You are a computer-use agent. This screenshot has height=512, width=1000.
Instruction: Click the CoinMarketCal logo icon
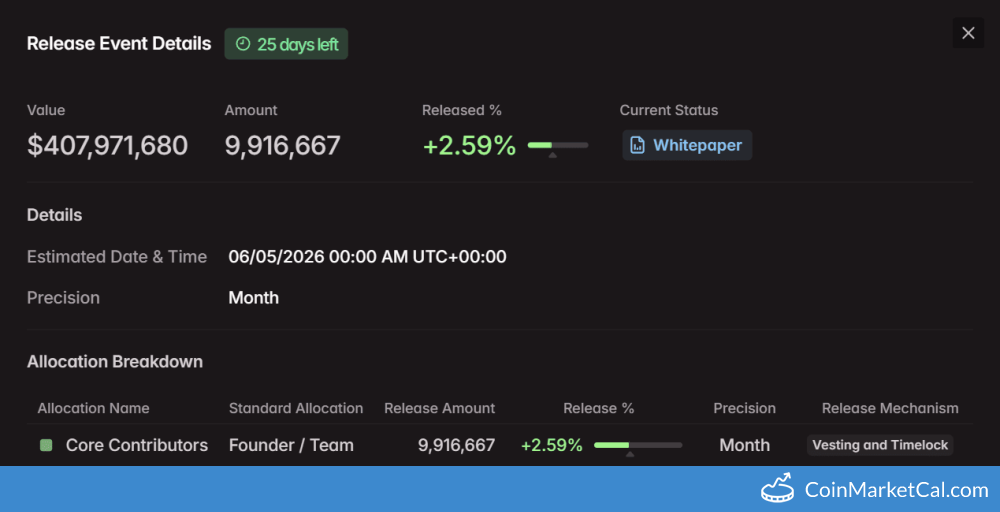(x=778, y=489)
